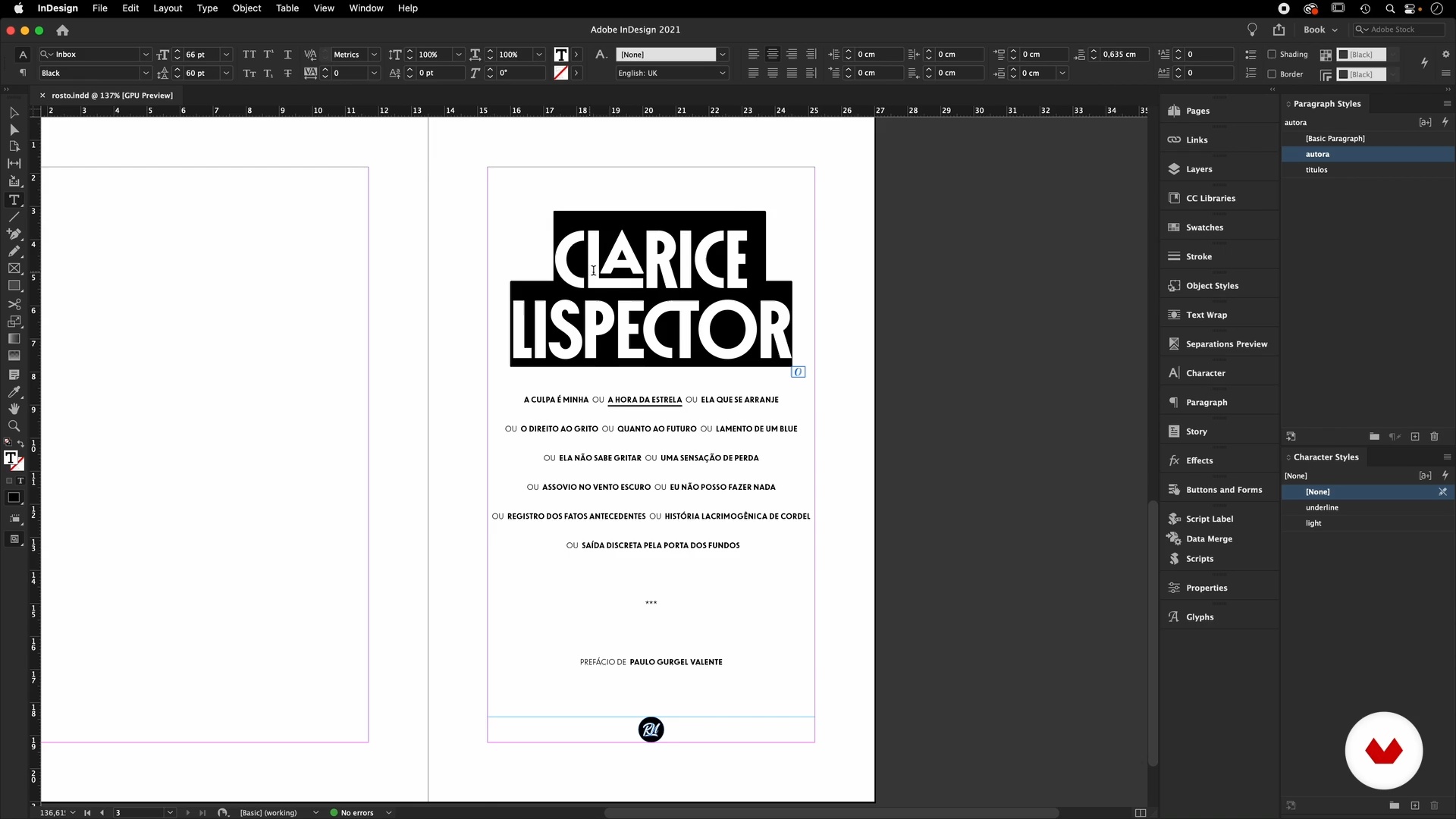Select the Type tool
The image size is (1456, 819).
coord(14,200)
